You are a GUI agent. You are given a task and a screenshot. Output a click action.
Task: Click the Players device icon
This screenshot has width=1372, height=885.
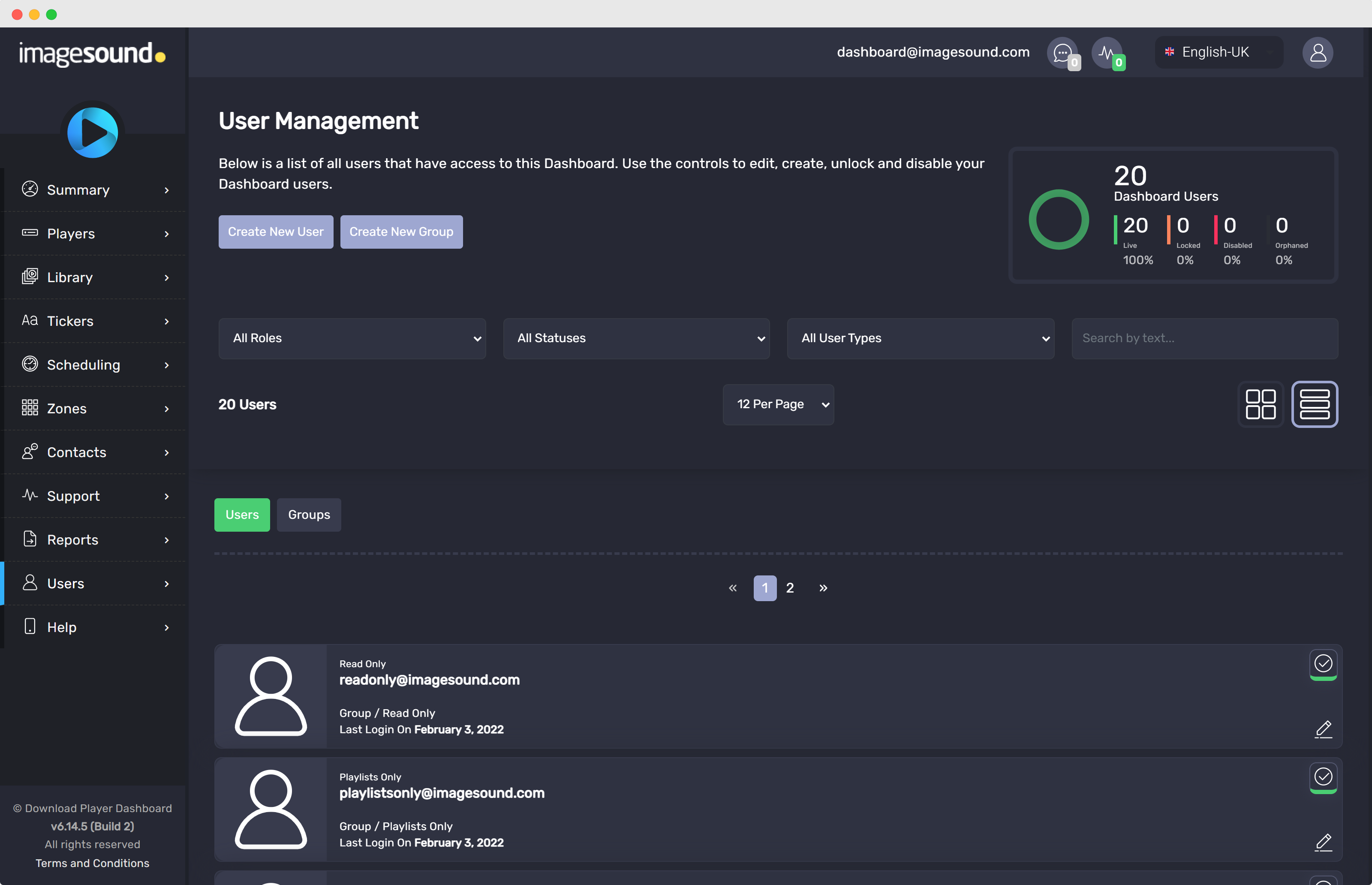pyautogui.click(x=30, y=233)
